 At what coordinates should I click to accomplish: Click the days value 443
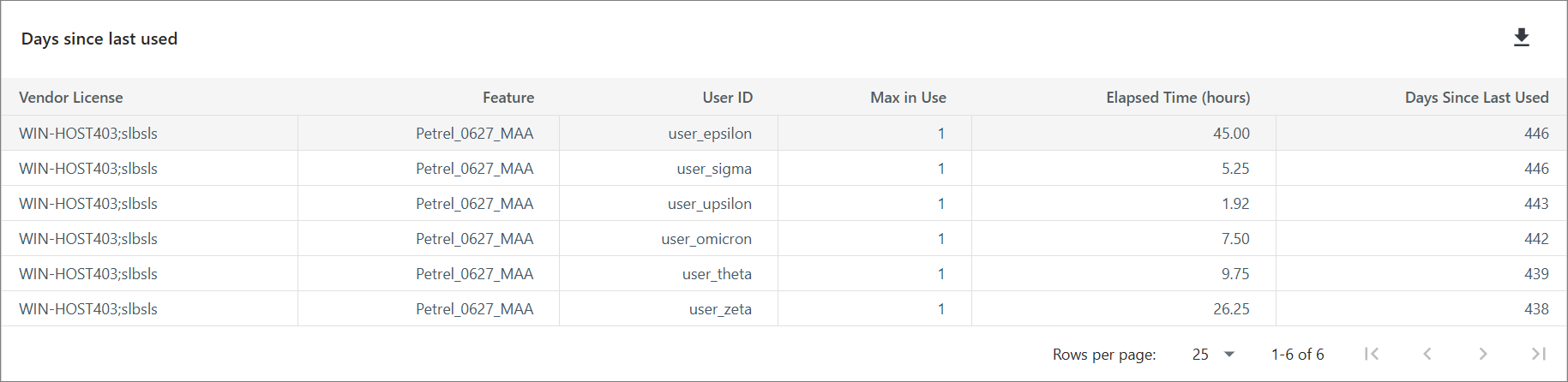1536,204
